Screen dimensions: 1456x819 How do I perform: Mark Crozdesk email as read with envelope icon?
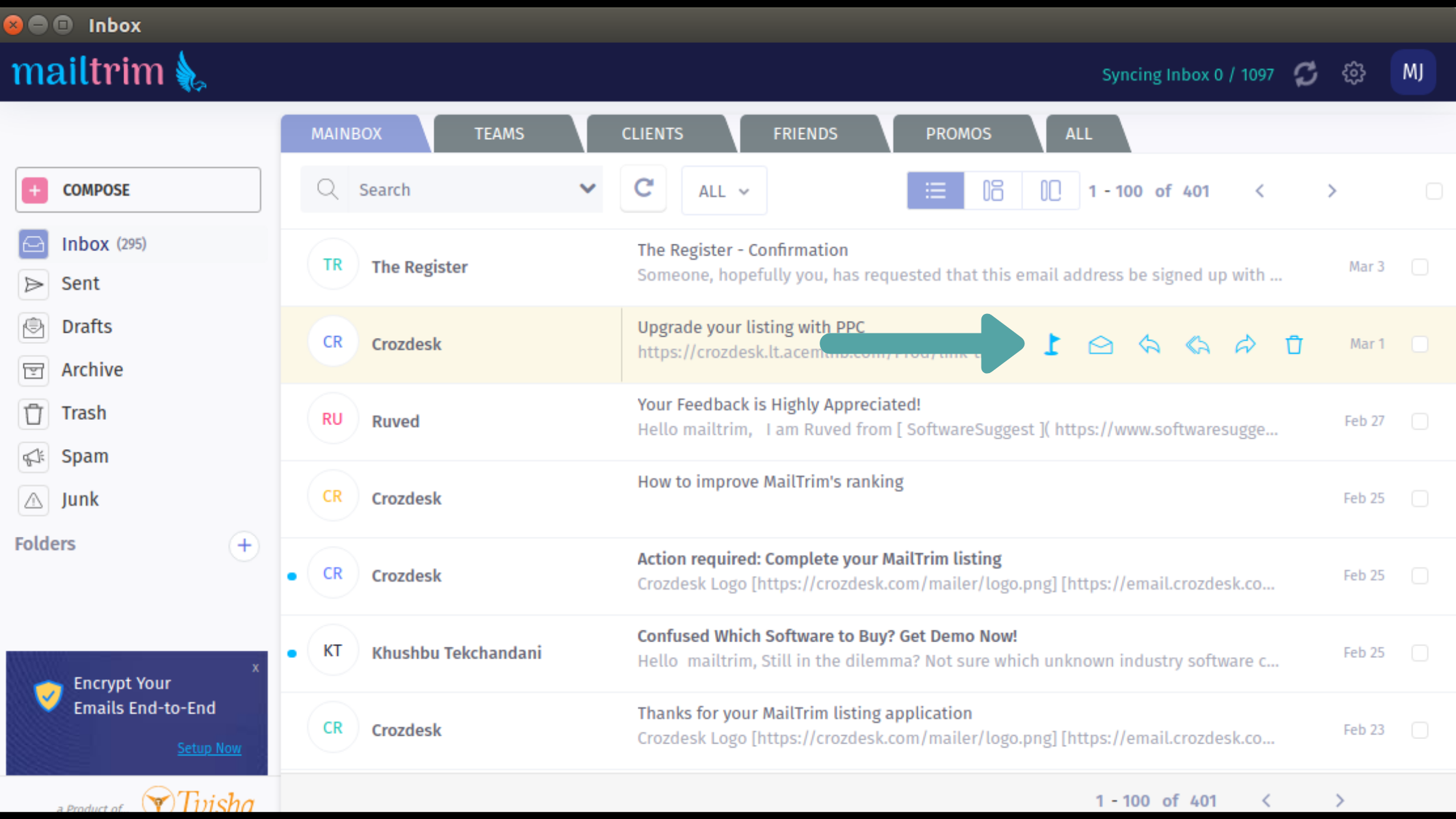(1100, 344)
